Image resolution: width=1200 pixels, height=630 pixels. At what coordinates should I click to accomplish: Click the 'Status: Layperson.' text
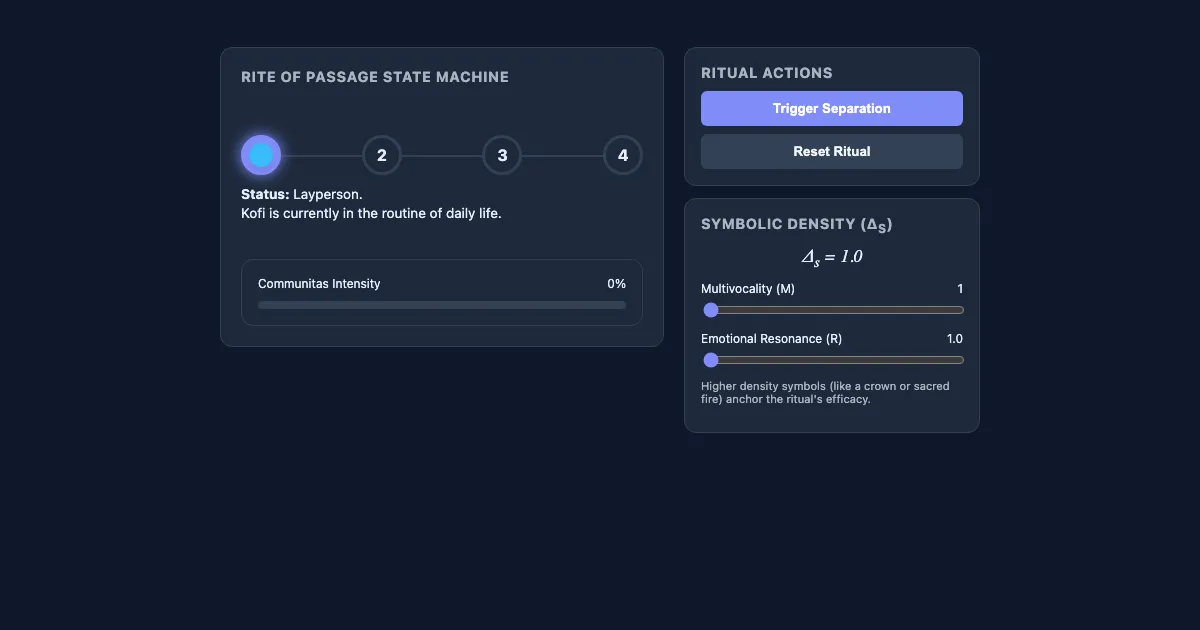[x=302, y=194]
